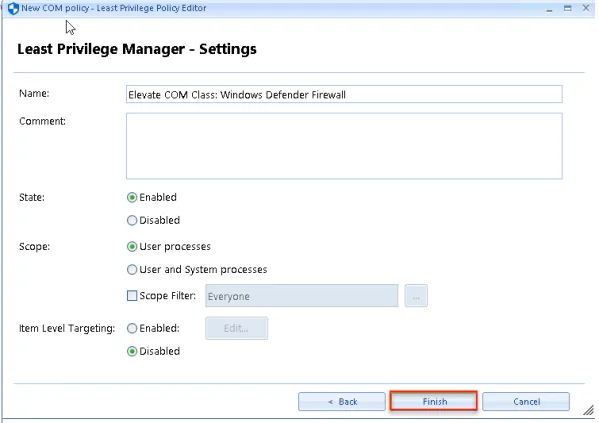Screen dimensions: 599x423
Task: Minimize the policy editor window
Action: [549, 8]
